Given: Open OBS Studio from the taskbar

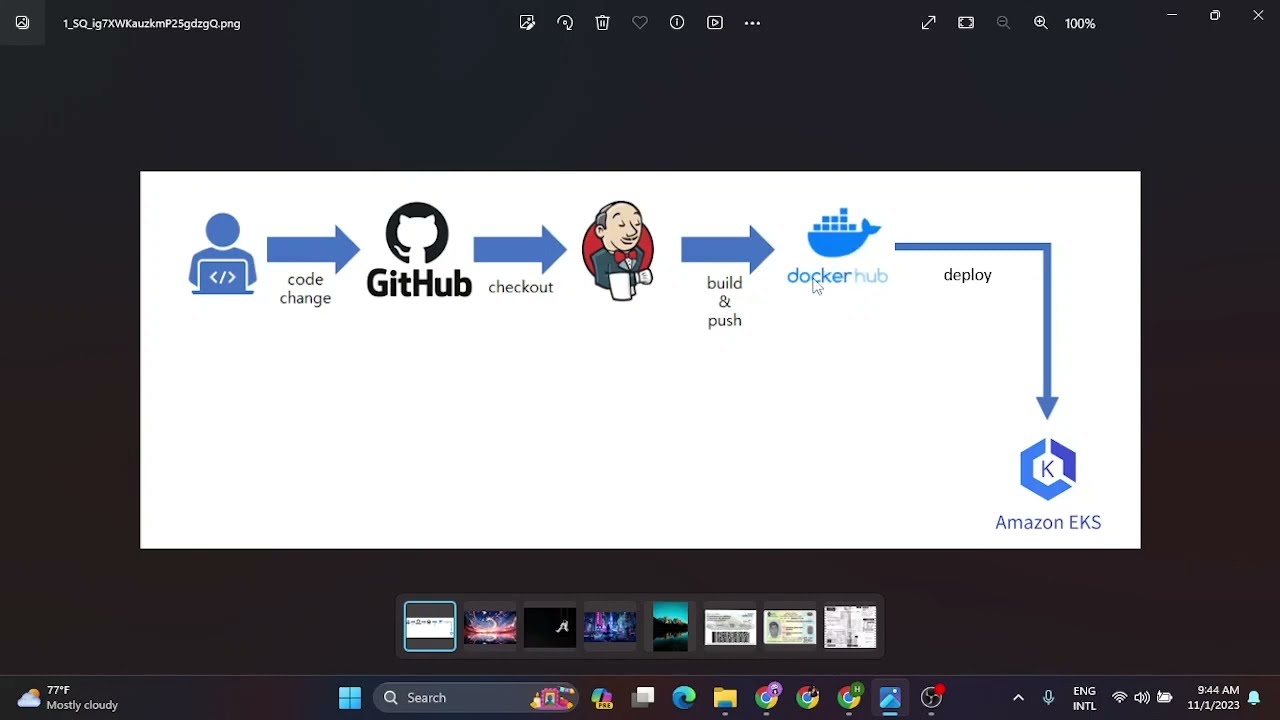Looking at the screenshot, I should click(932, 698).
